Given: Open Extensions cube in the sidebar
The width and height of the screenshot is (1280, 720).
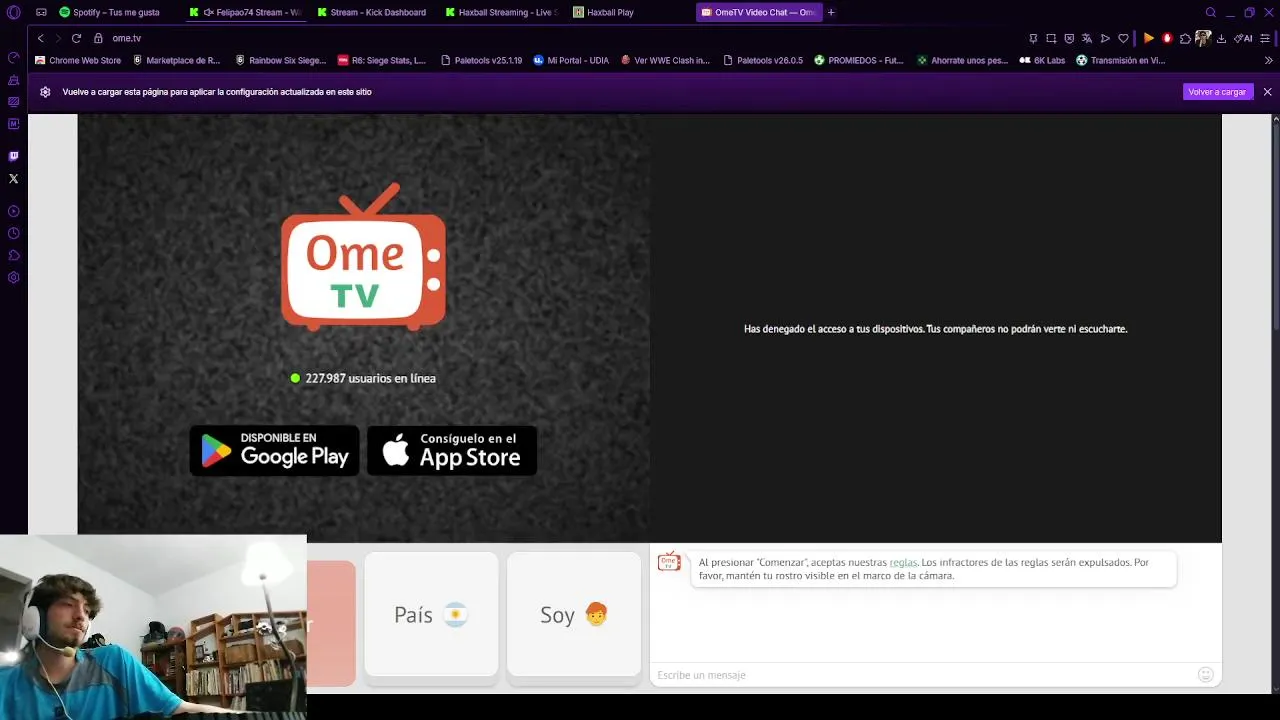Looking at the screenshot, I should coord(13,255).
